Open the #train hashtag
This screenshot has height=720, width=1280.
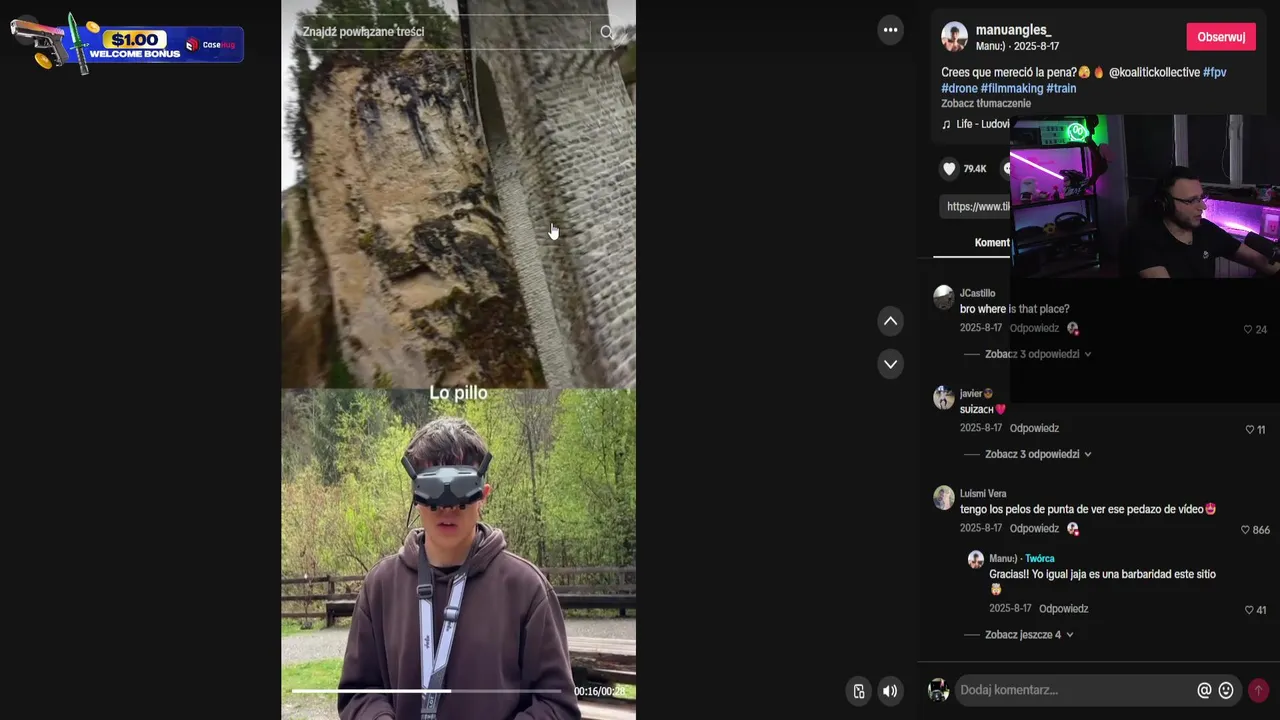coord(1062,88)
